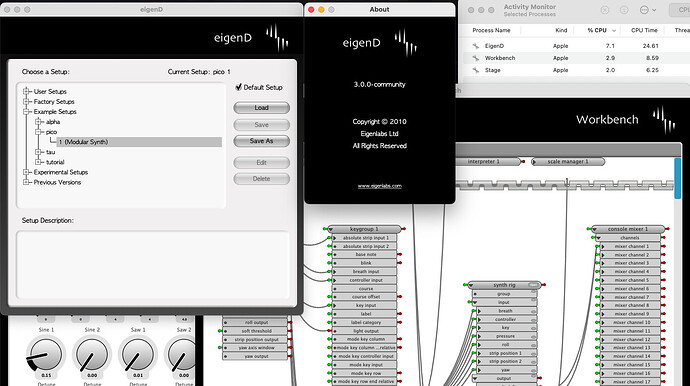
Task: Click the green input connector of mixer channel 5
Action: 598,280
